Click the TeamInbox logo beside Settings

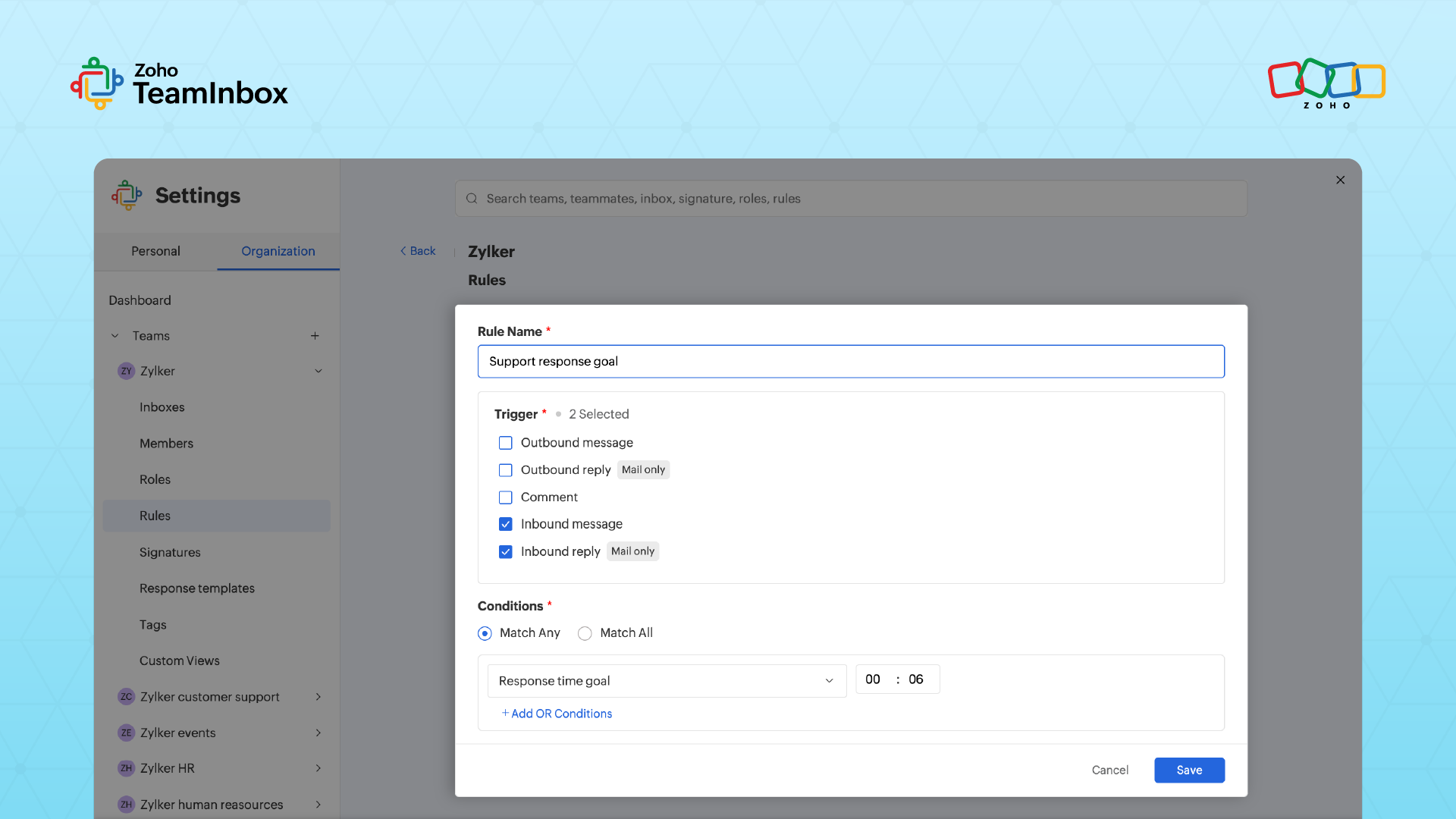pos(127,195)
